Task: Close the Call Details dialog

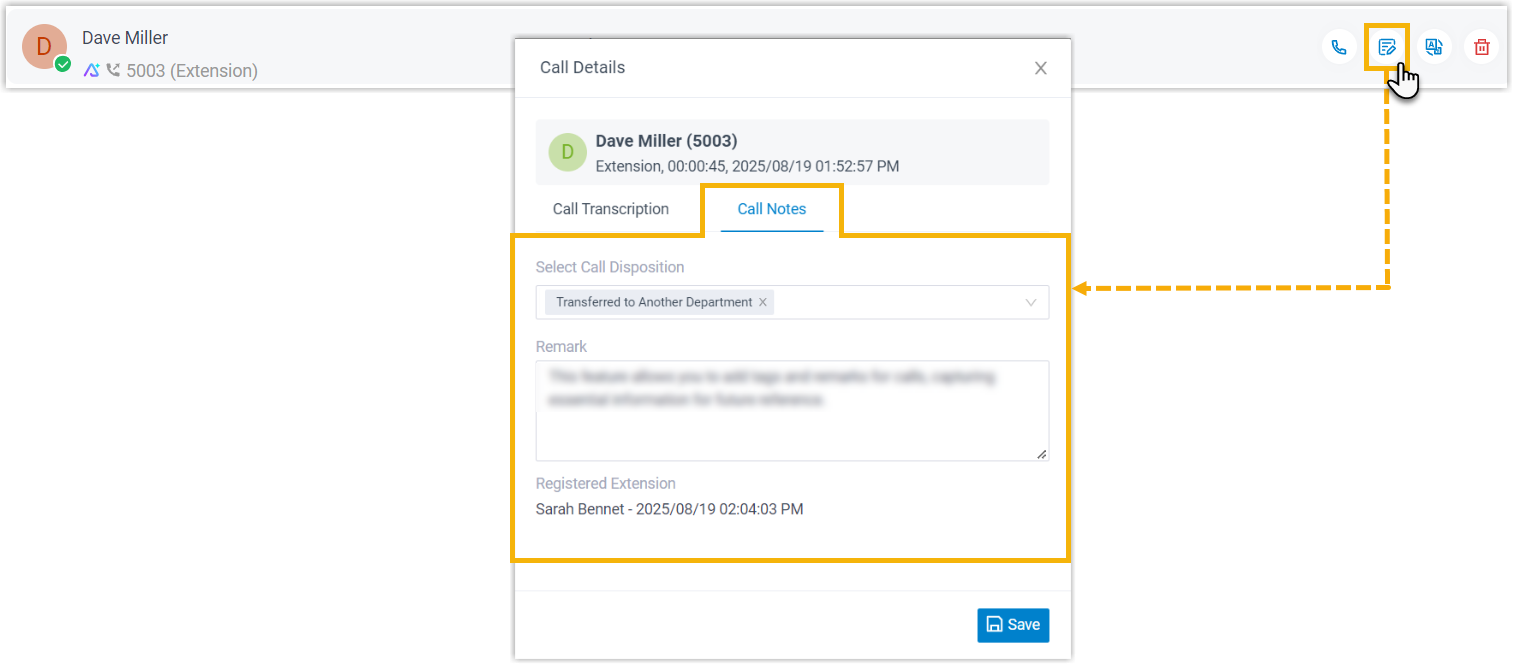Action: click(1040, 68)
